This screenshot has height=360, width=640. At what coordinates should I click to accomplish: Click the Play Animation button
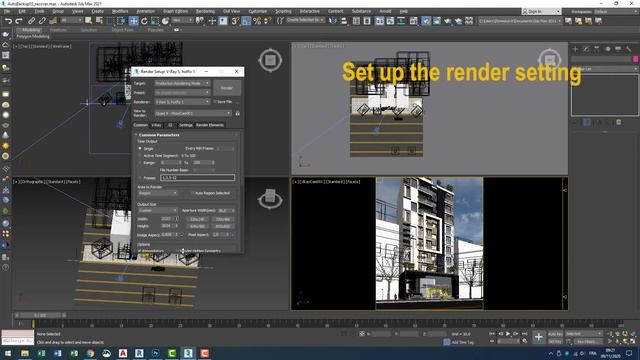coord(508,334)
